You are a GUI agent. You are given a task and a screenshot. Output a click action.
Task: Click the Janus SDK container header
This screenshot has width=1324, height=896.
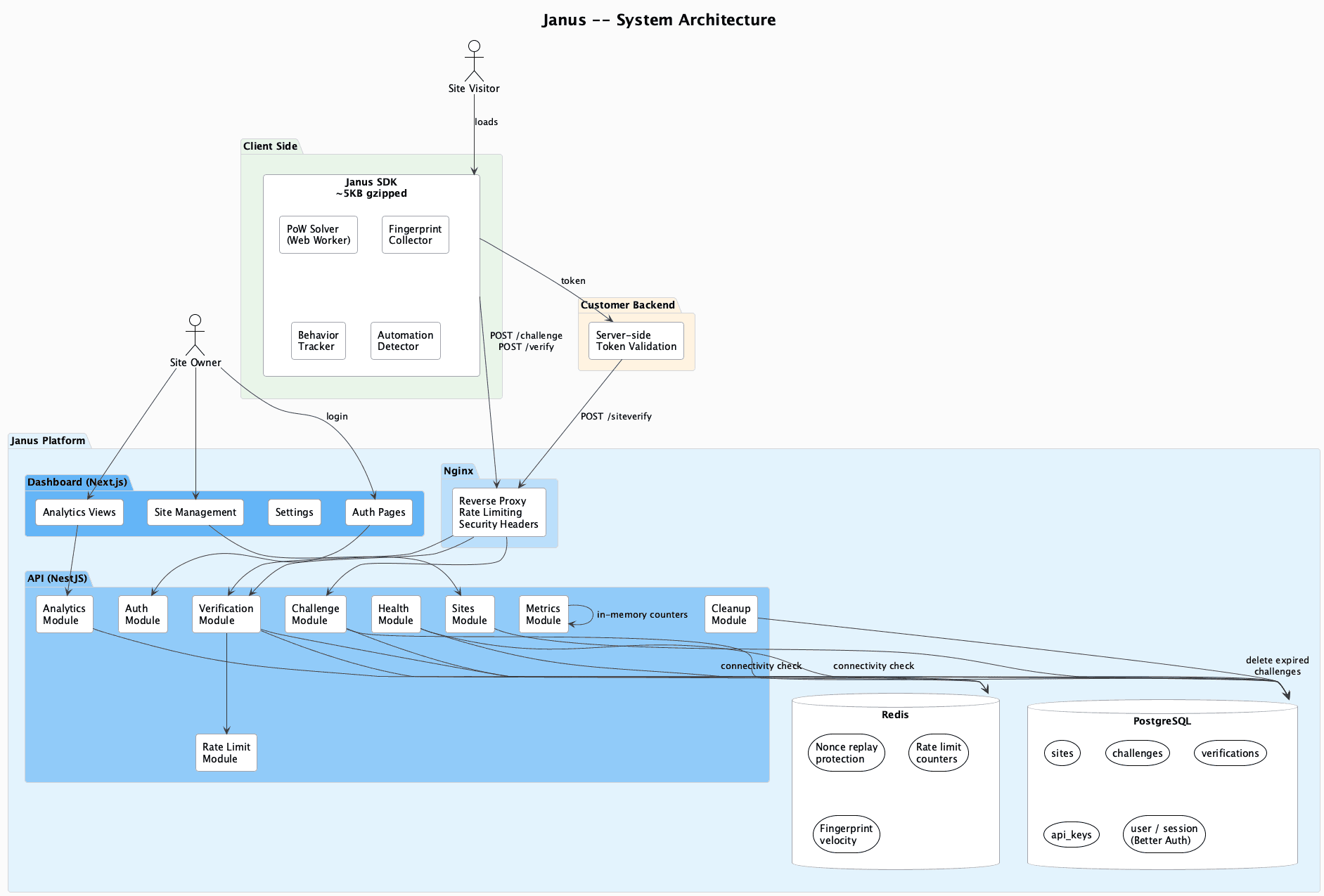(371, 188)
